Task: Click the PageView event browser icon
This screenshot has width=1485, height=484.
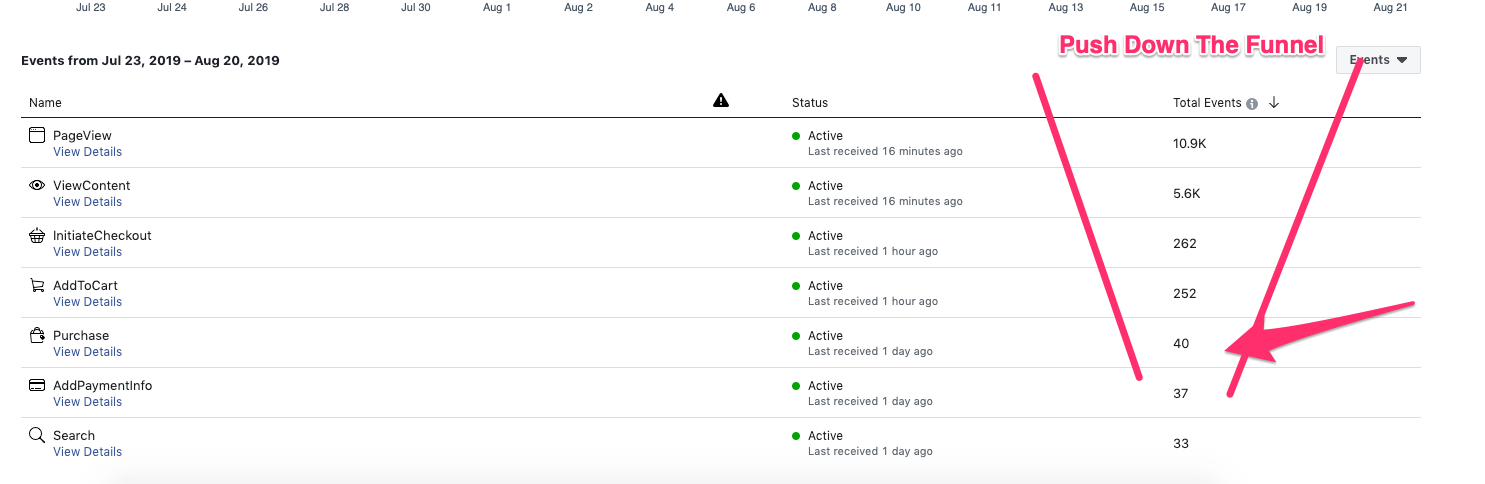Action: tap(37, 135)
